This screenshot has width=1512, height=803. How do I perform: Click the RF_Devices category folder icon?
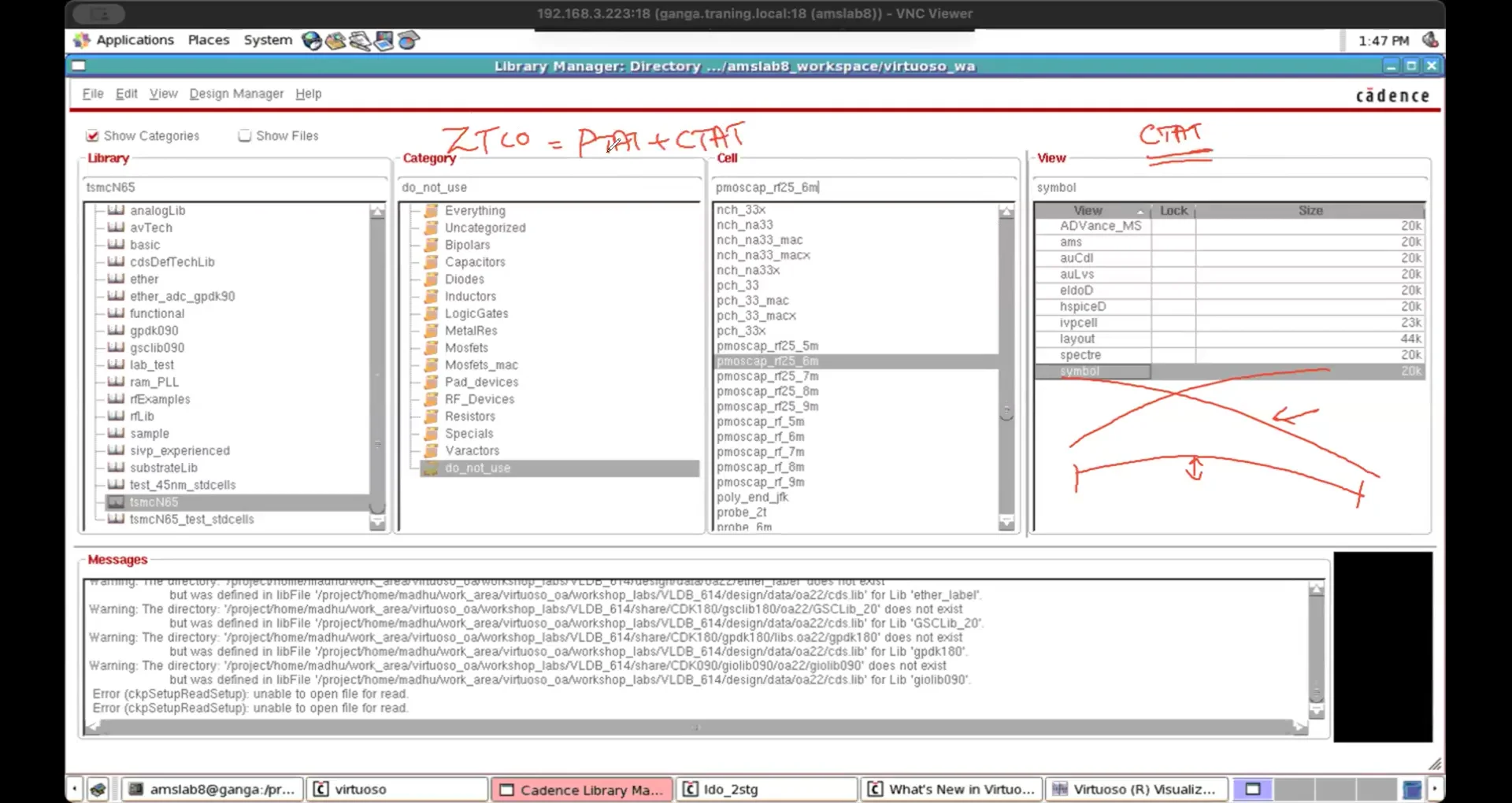coord(431,399)
